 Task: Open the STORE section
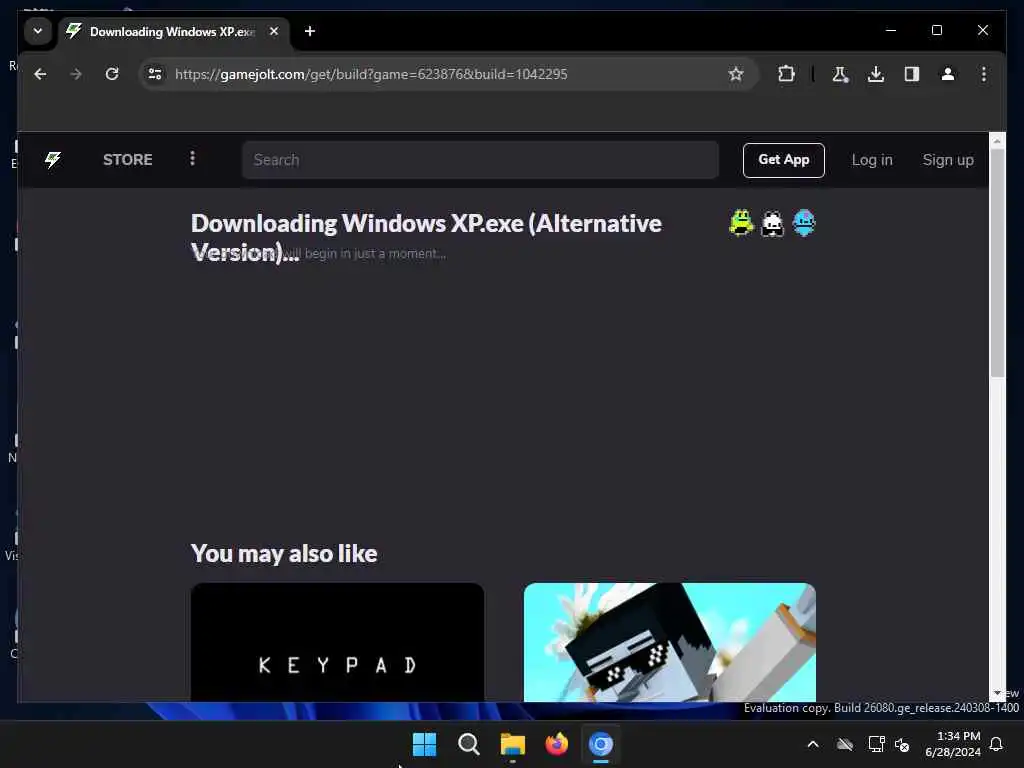[127, 159]
